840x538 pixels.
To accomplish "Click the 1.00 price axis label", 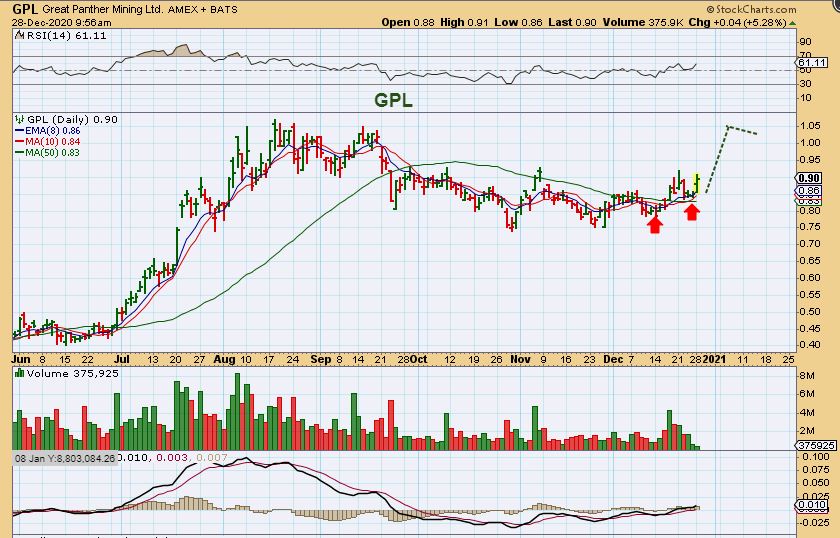I will click(810, 143).
